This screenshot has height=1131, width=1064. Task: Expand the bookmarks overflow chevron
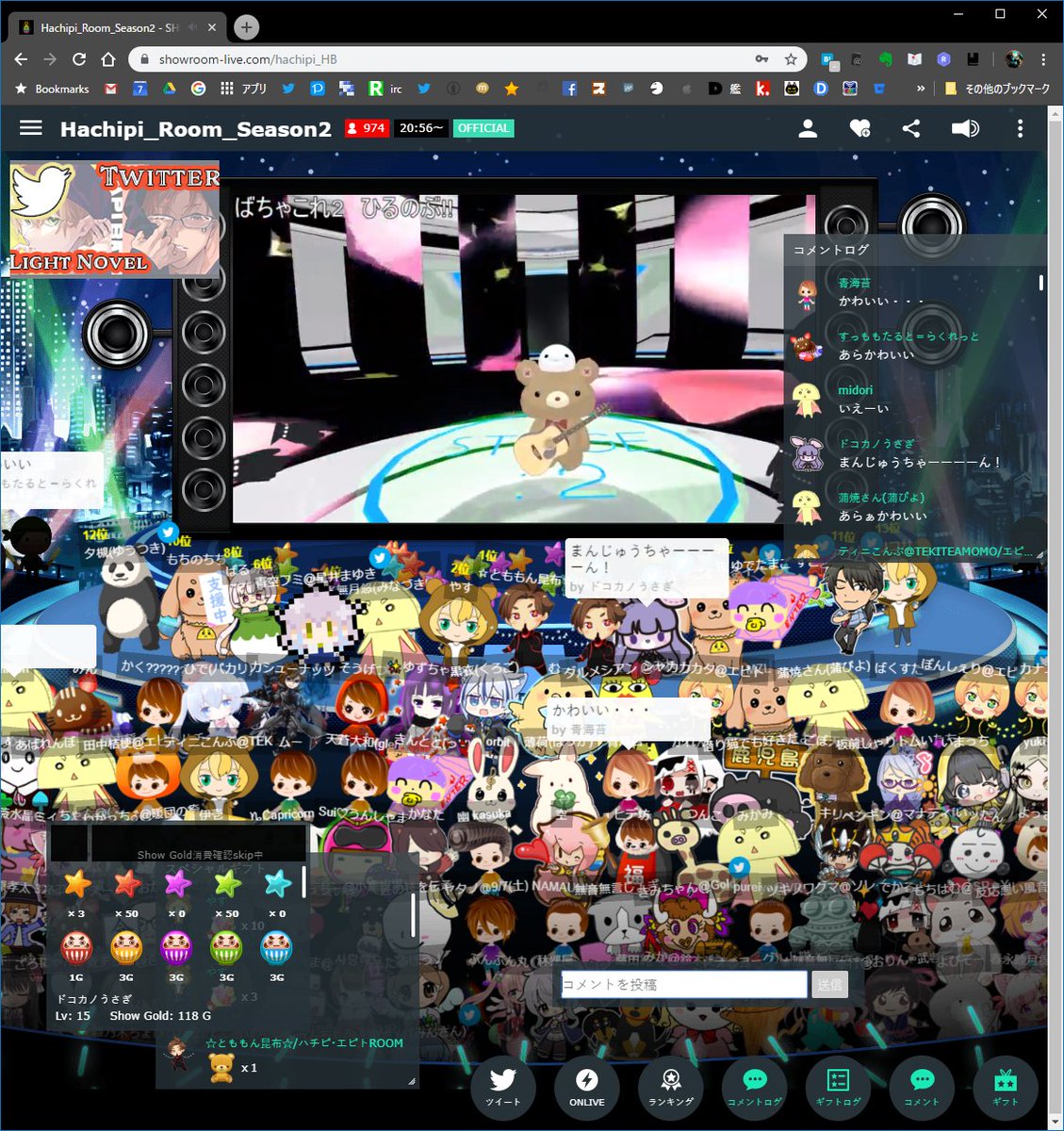point(920,89)
